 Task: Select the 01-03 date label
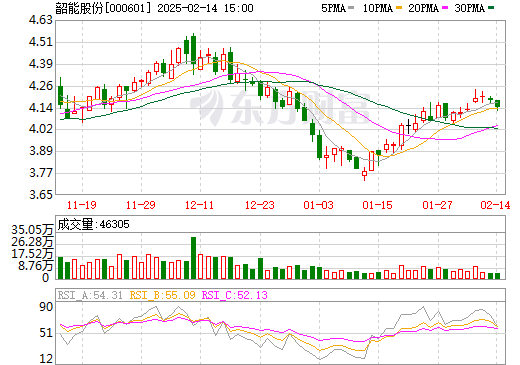click(x=318, y=205)
